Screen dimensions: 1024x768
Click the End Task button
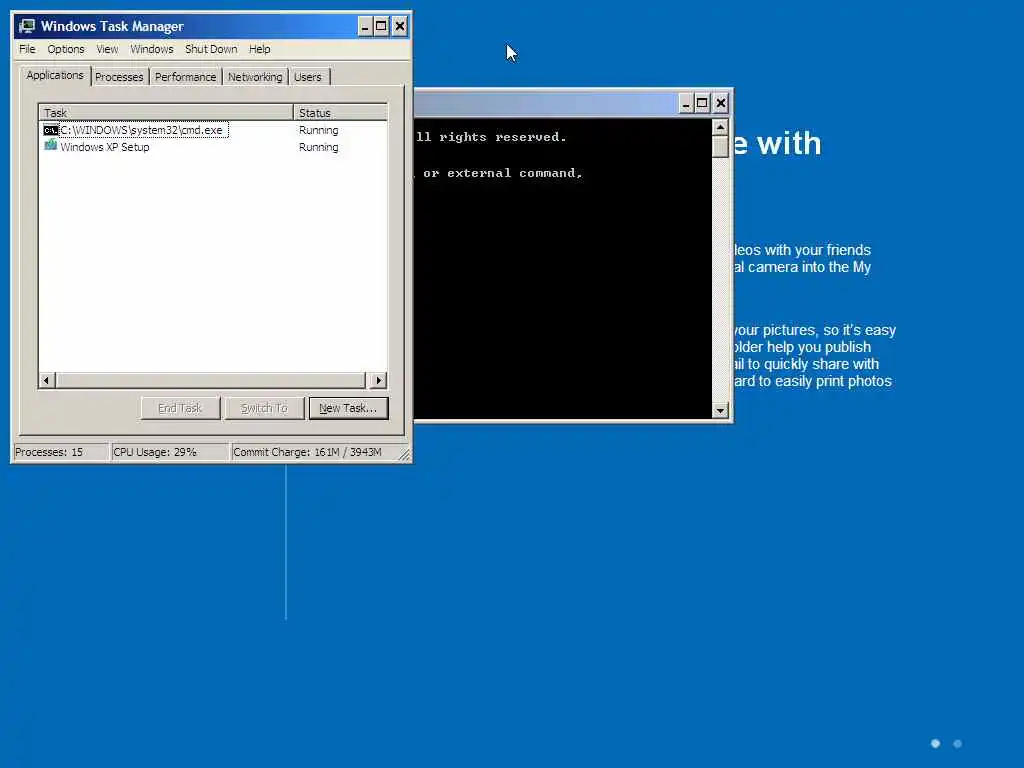tap(180, 408)
